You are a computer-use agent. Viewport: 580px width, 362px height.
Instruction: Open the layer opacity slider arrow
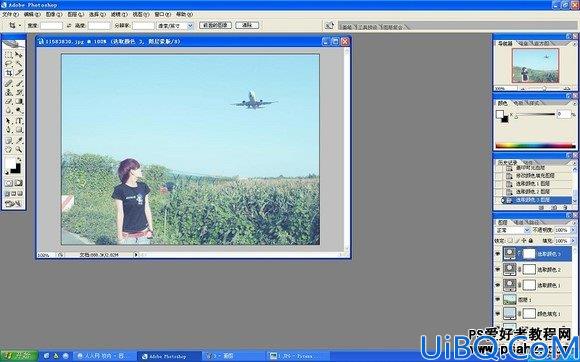573,230
